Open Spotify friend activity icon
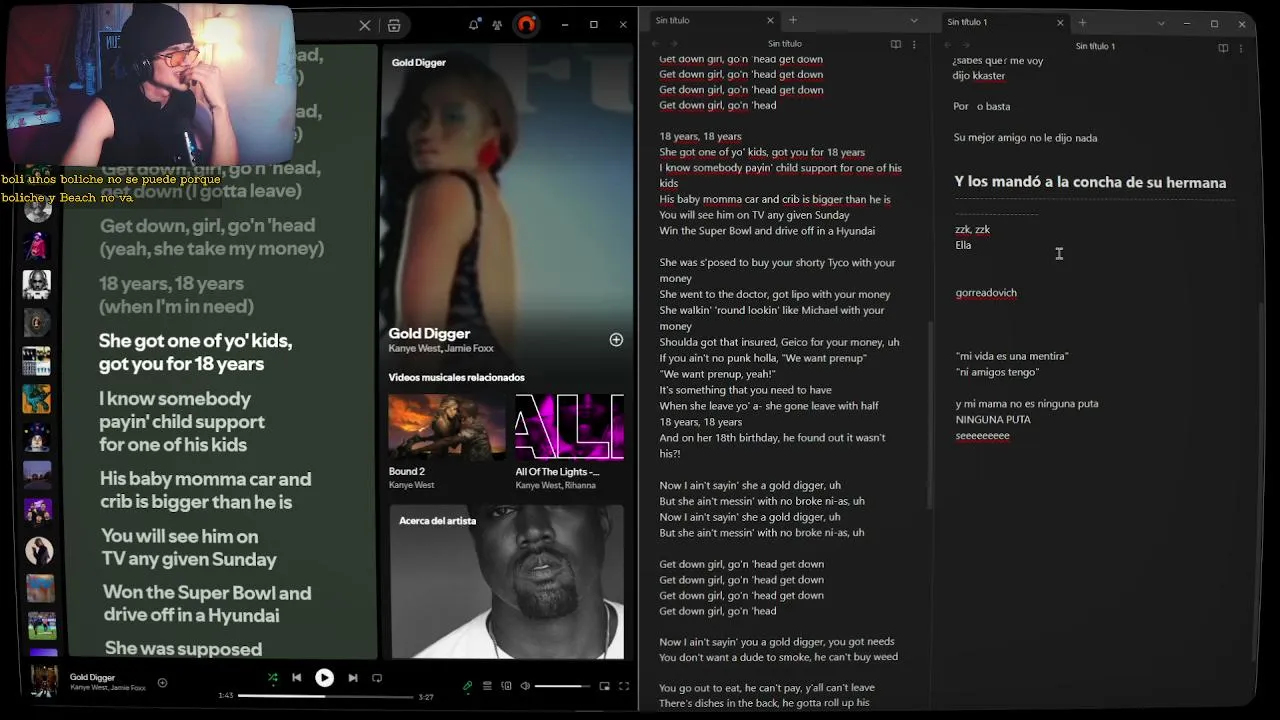The image size is (1280, 720). [x=497, y=25]
